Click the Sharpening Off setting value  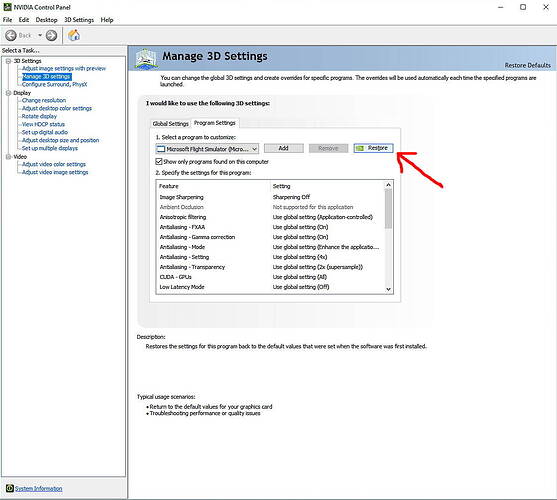point(291,197)
